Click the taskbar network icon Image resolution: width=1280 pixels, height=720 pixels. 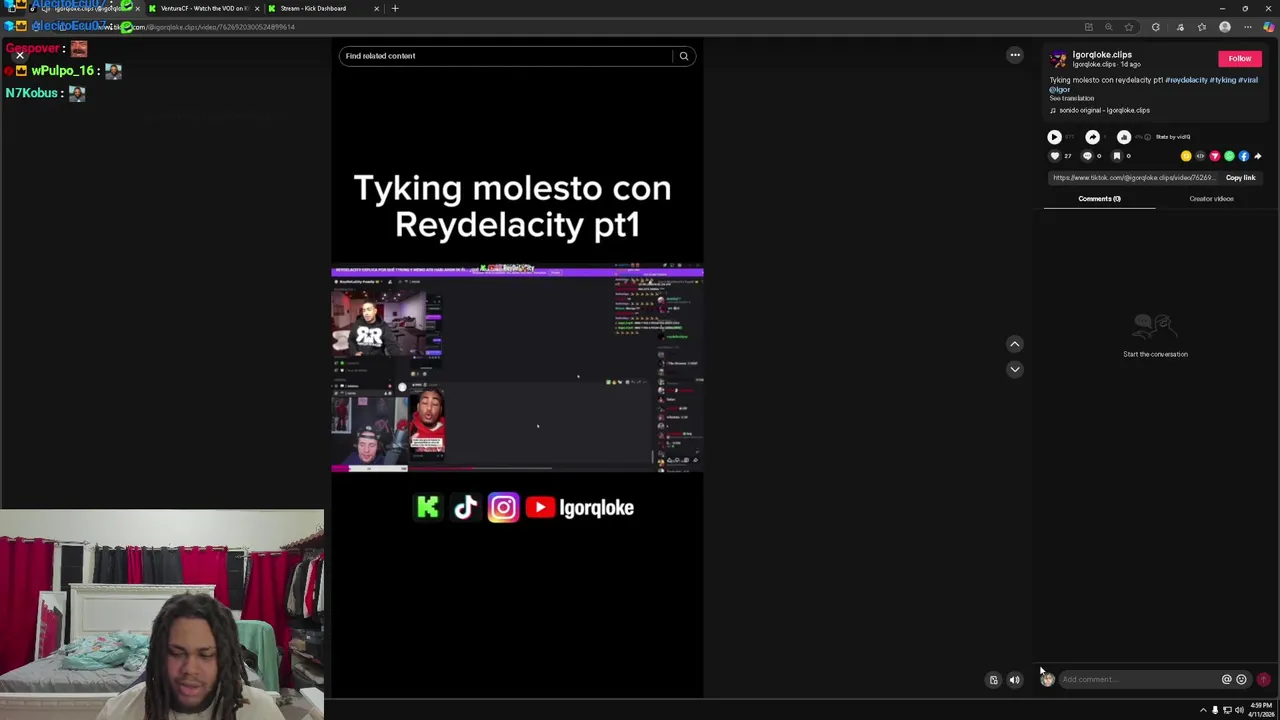[x=1227, y=710]
